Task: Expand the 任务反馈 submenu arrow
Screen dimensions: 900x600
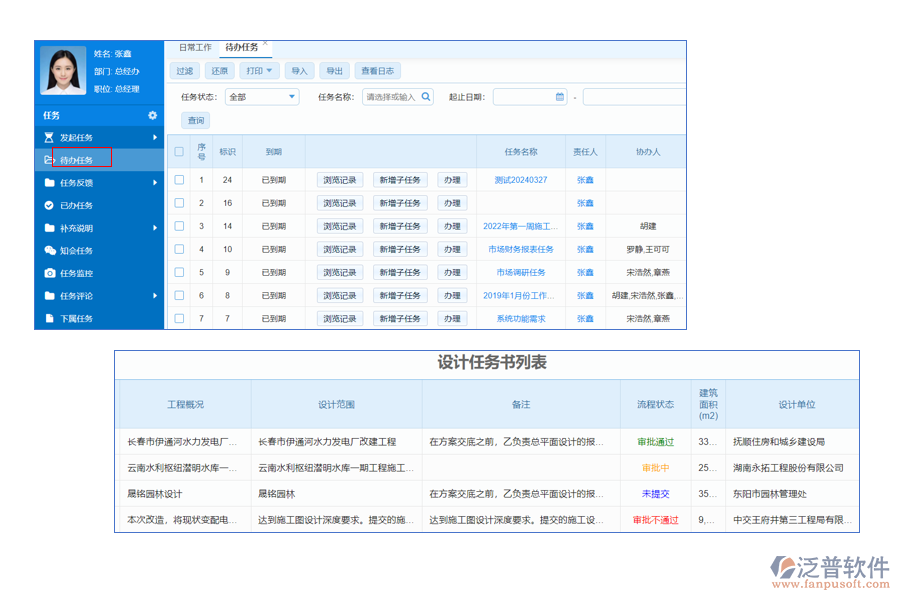Action: (155, 183)
